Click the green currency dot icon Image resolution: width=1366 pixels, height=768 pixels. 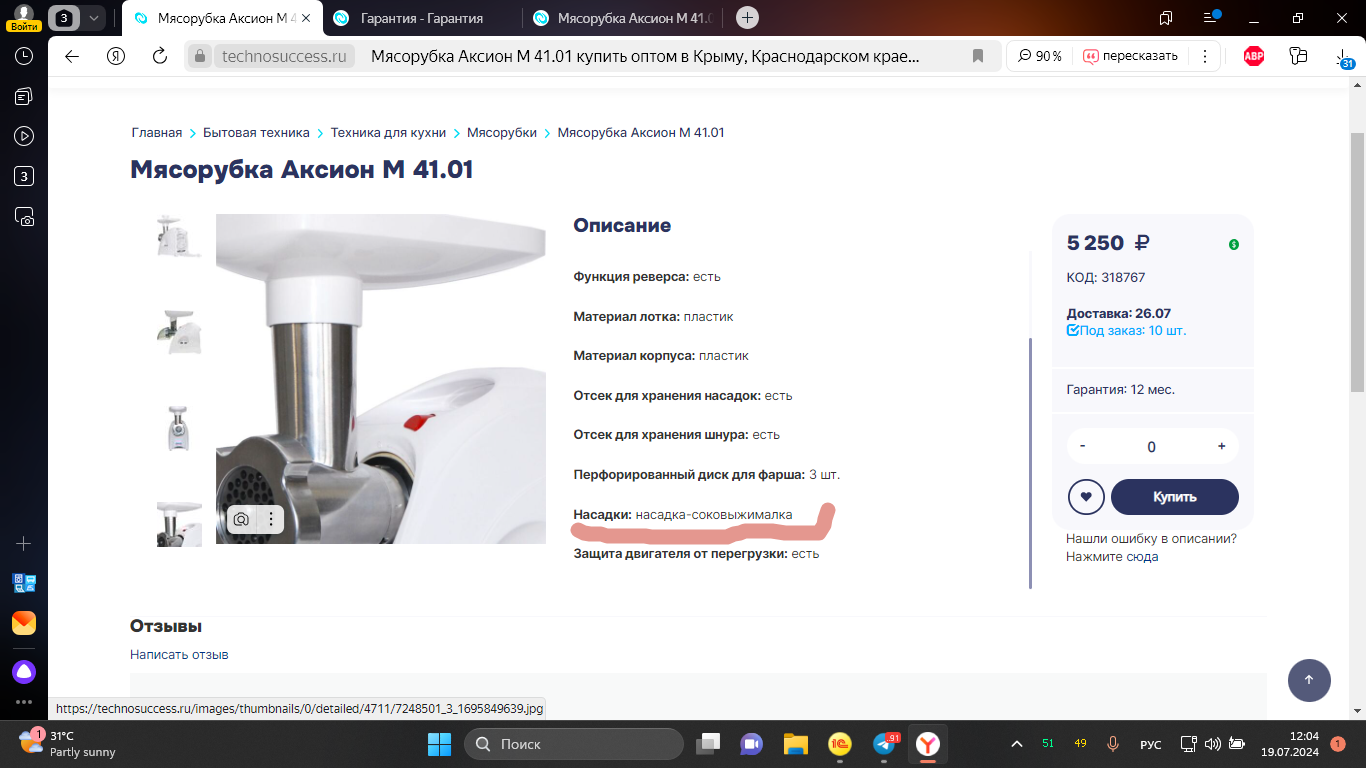(1234, 244)
